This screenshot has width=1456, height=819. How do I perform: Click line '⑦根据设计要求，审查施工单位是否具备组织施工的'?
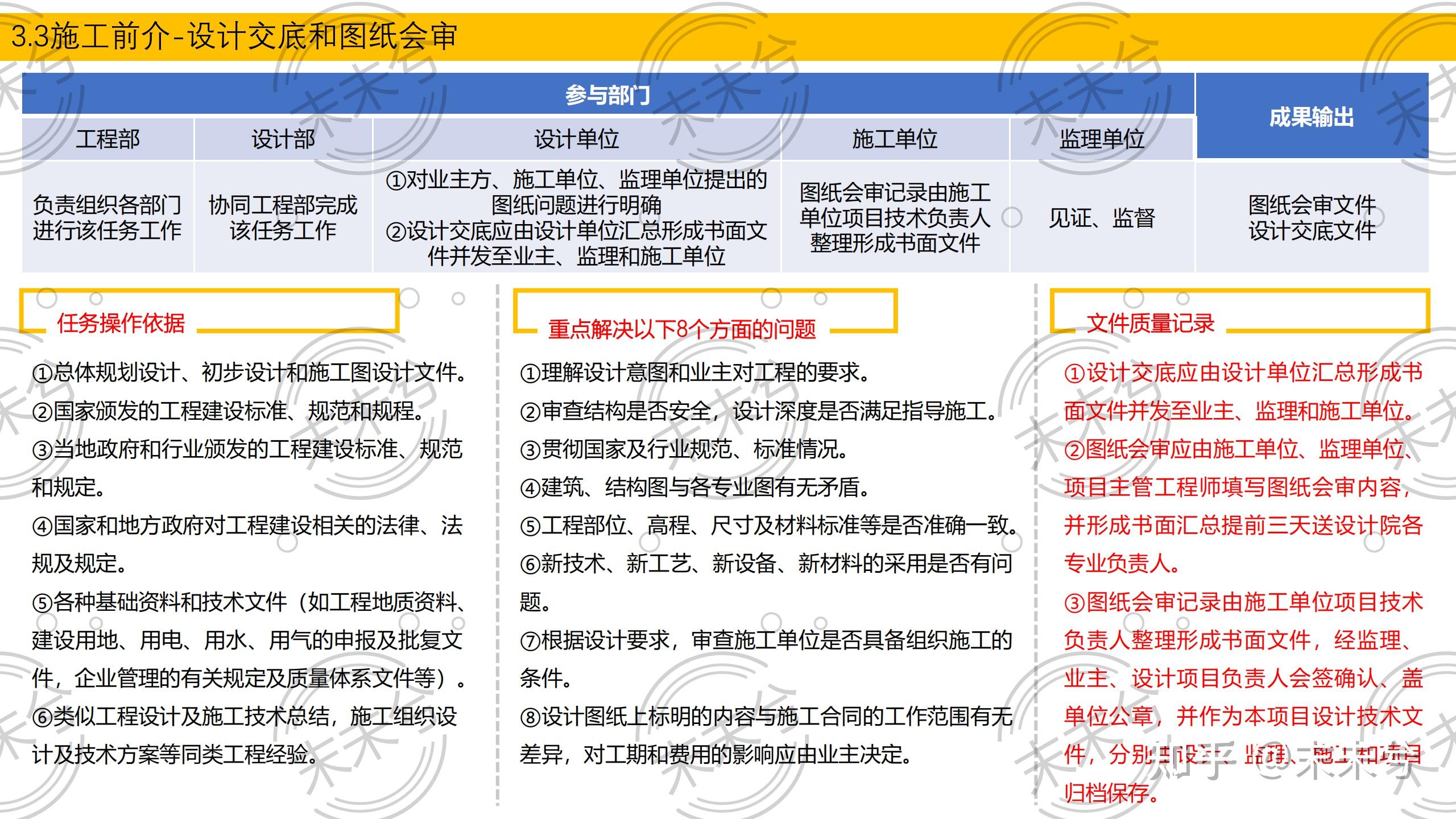766,640
